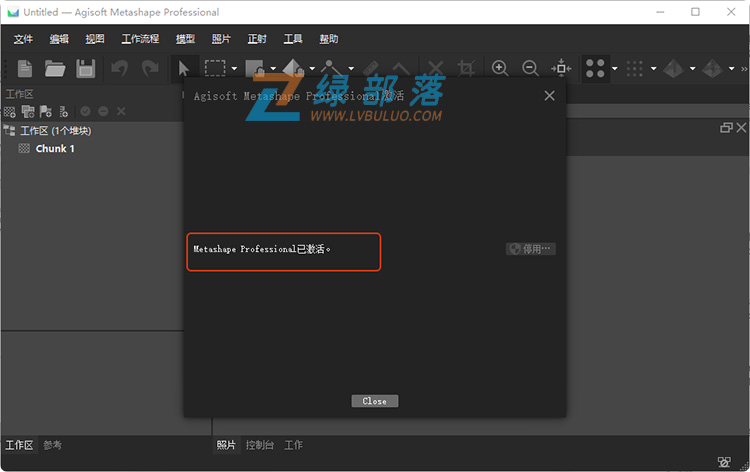Select the navigation arrow pointer tool
This screenshot has height=472, width=750.
(184, 68)
